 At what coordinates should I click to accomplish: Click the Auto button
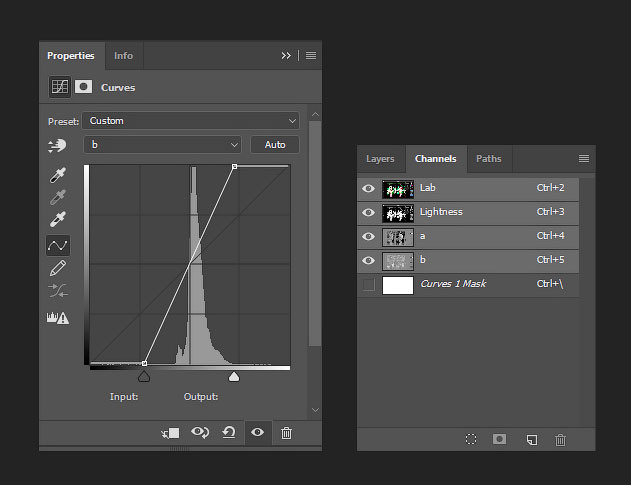[275, 144]
